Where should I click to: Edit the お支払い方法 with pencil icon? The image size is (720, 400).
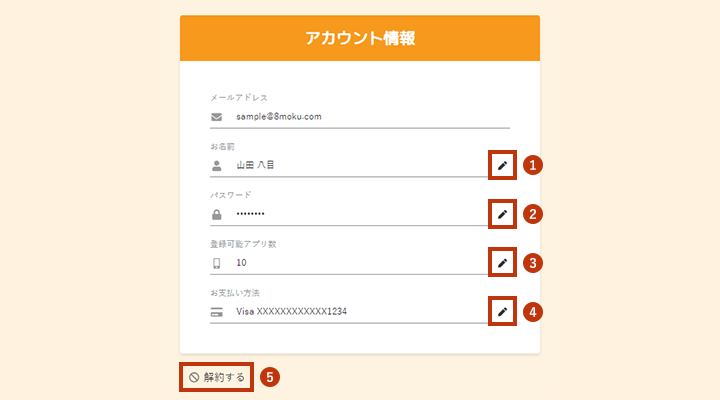click(503, 312)
